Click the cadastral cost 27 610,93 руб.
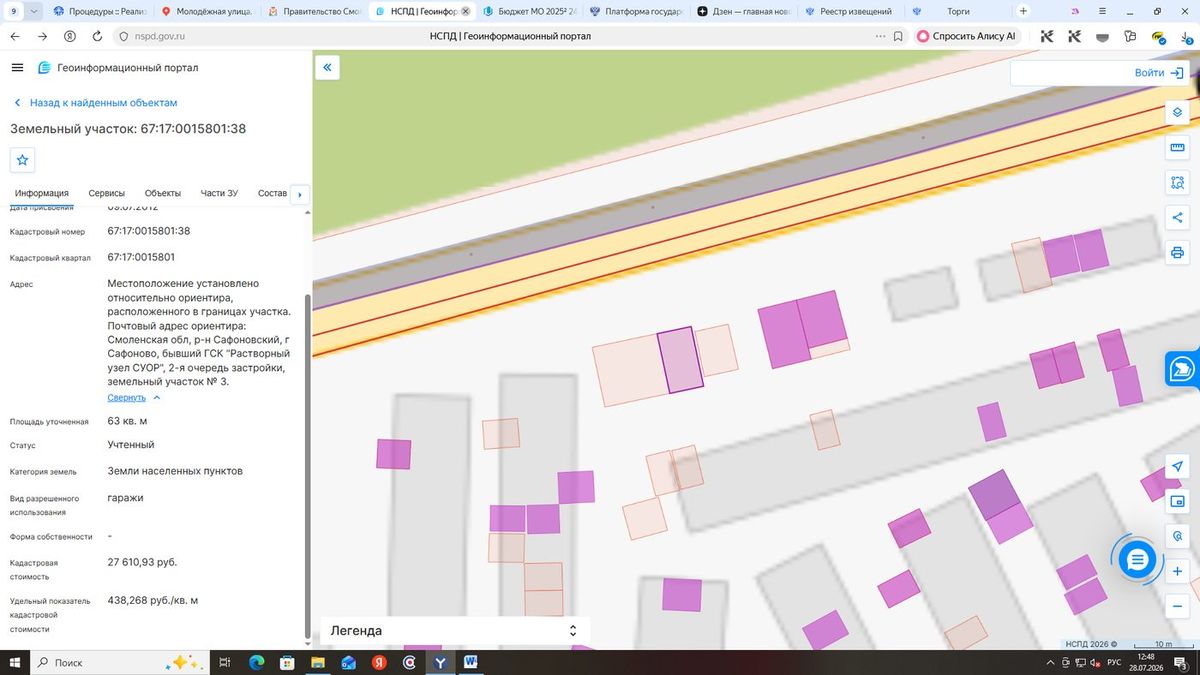Image resolution: width=1200 pixels, height=675 pixels. 142,562
